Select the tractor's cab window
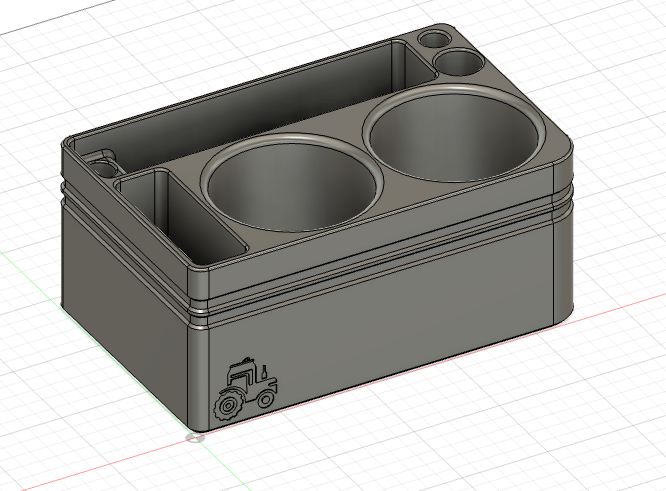Screen dimensions: 666x491 point(240,379)
